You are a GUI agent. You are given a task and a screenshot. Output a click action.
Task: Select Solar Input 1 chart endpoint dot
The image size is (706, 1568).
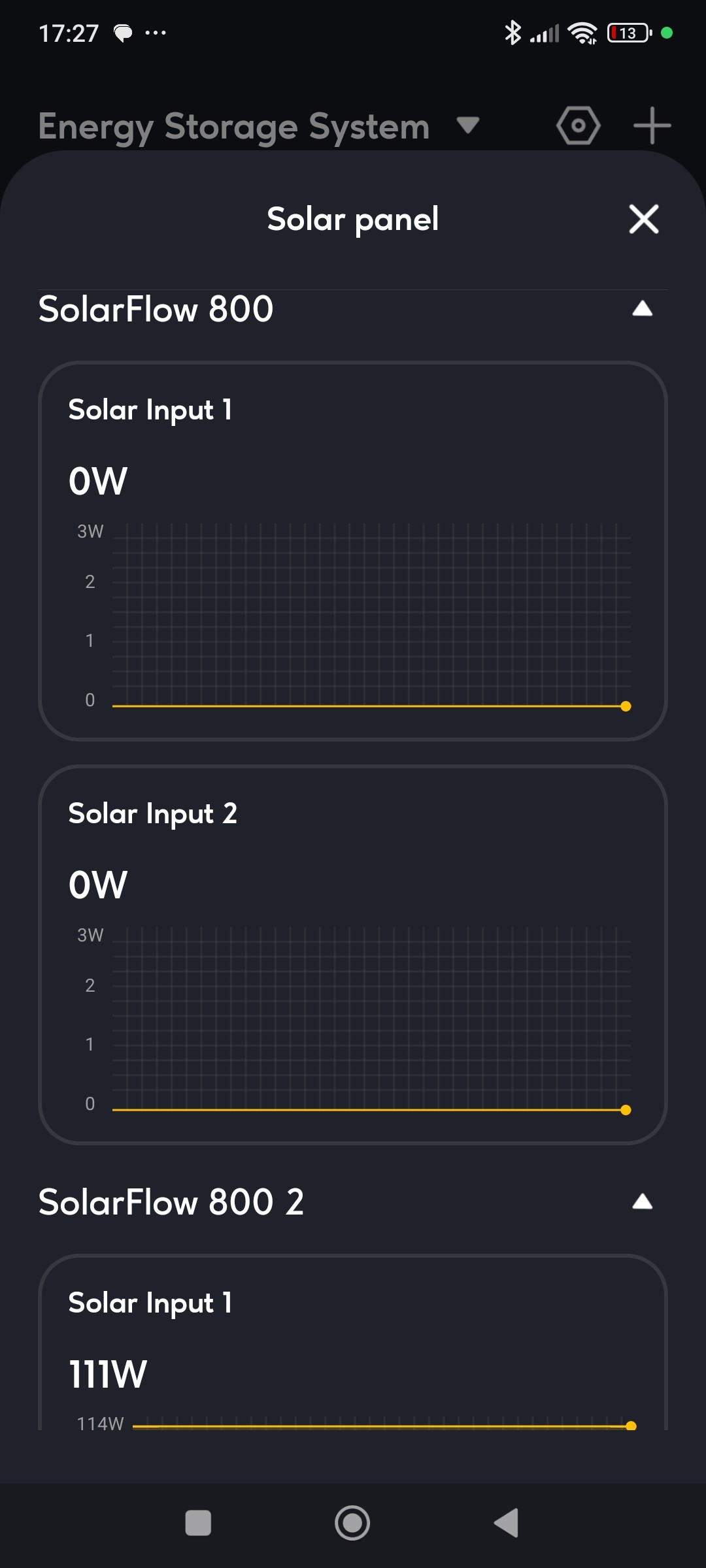pos(626,706)
